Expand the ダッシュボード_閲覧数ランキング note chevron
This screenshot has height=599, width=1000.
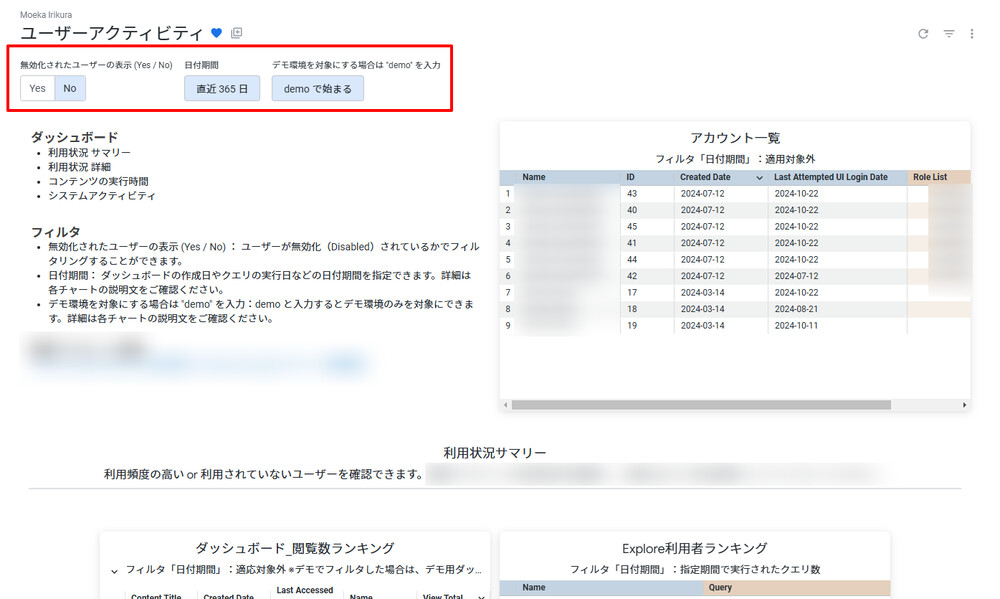pos(114,570)
